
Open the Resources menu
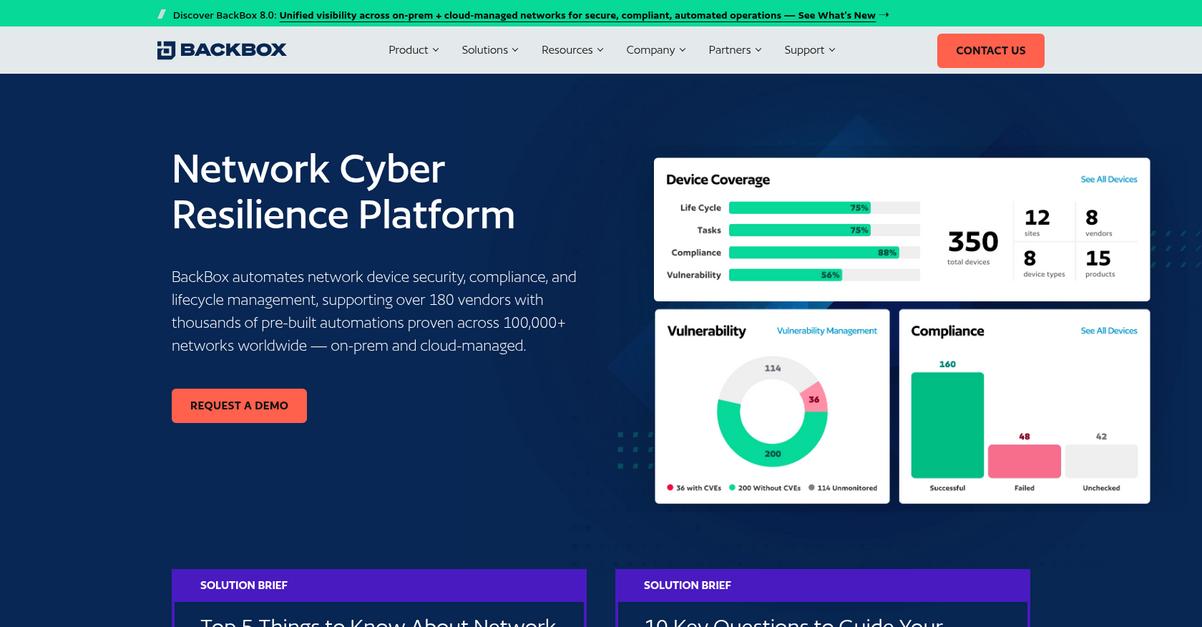click(572, 50)
